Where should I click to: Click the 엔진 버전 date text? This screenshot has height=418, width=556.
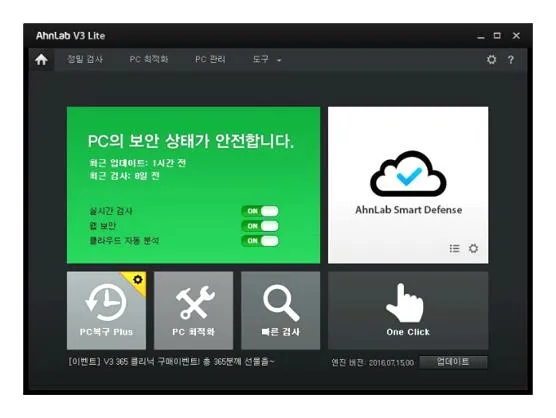pyautogui.click(x=373, y=363)
